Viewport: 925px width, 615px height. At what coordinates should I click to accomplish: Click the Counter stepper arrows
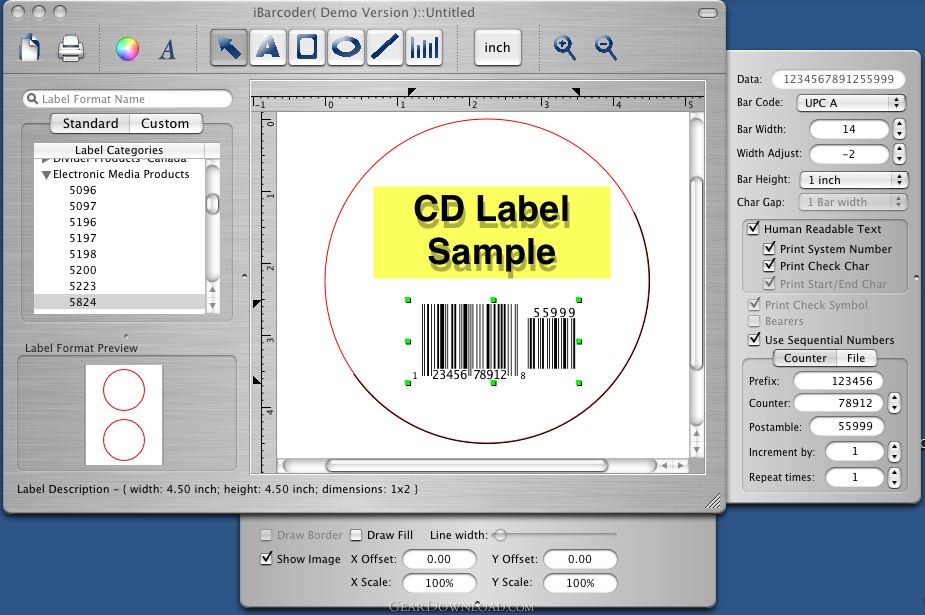895,403
